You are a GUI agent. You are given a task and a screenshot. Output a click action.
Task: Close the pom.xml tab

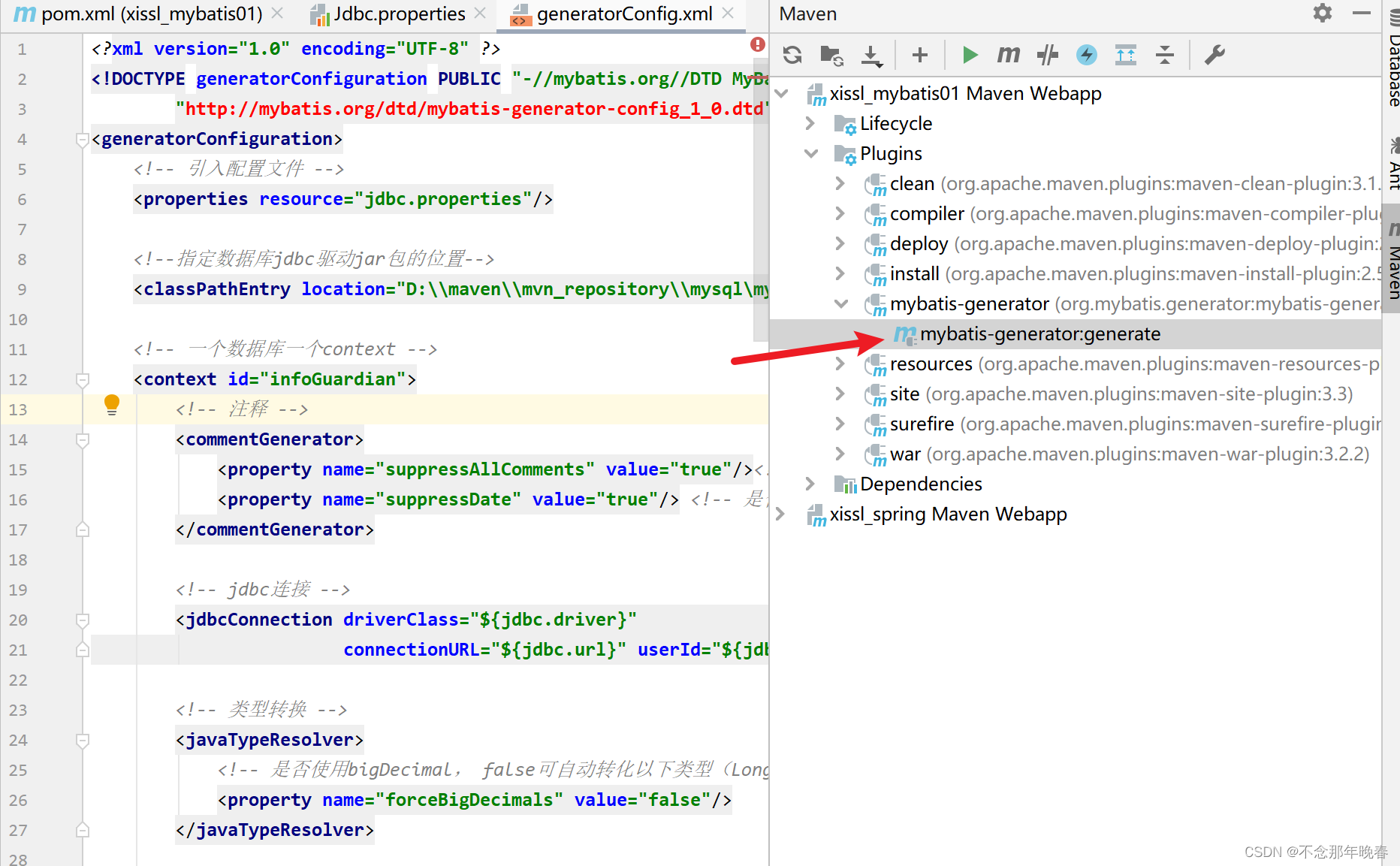tap(277, 14)
